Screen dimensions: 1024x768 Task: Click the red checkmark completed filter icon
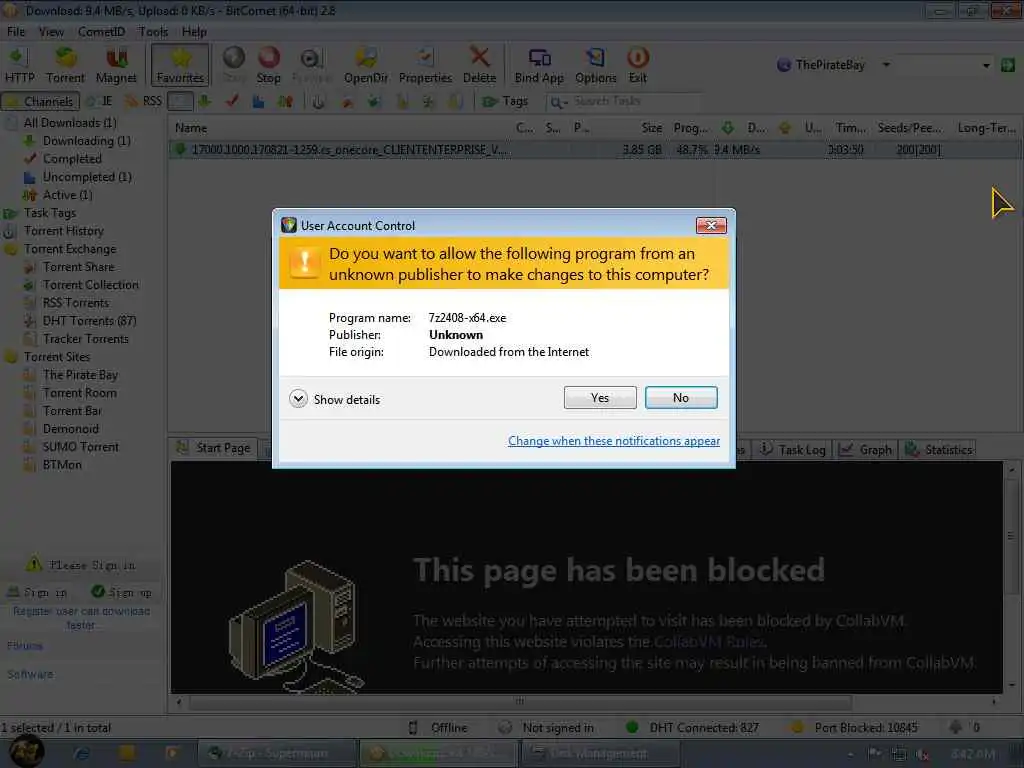point(232,101)
